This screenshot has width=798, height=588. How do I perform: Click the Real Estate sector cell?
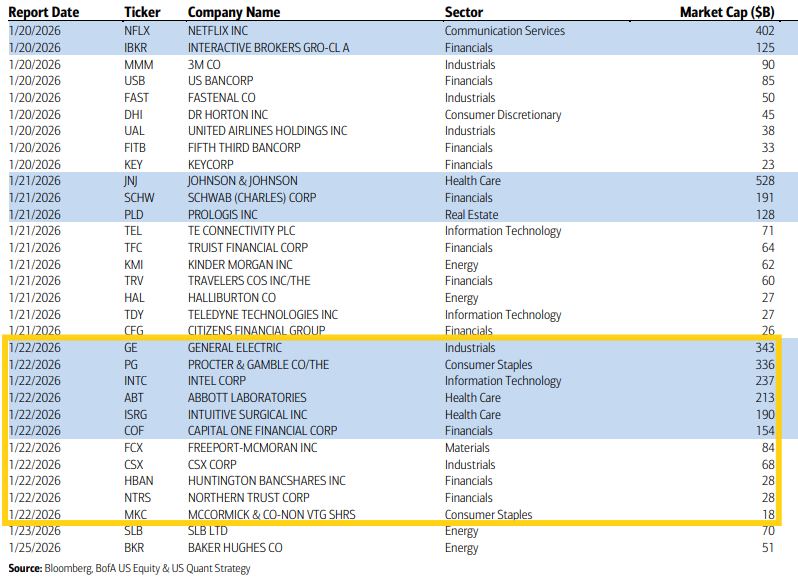click(471, 215)
